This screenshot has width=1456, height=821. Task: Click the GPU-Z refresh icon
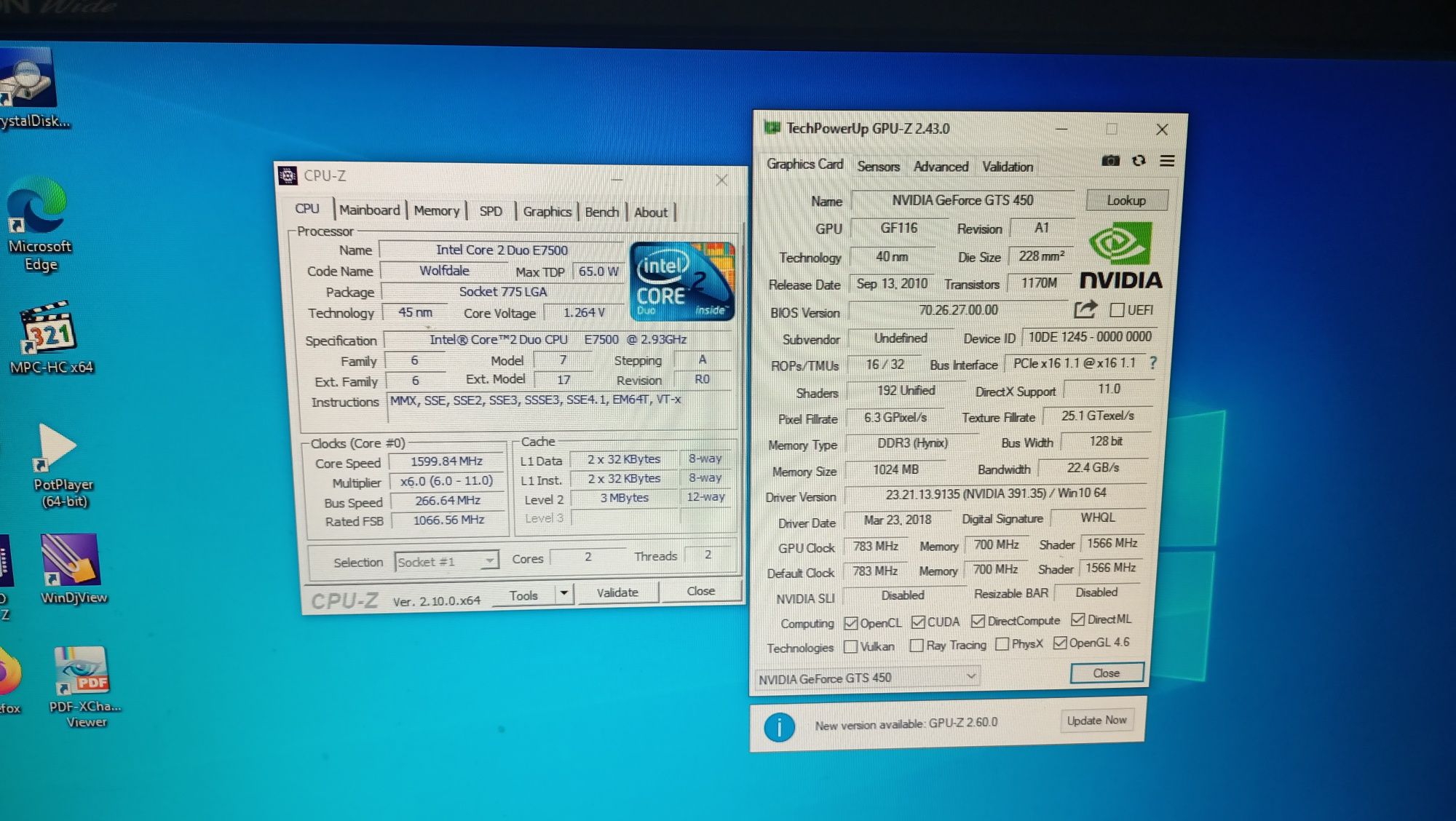(1139, 160)
